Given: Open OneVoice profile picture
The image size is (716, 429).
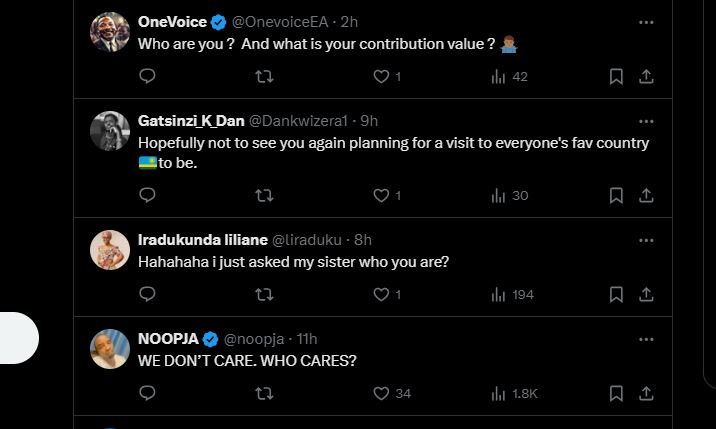Looking at the screenshot, I should click(110, 32).
